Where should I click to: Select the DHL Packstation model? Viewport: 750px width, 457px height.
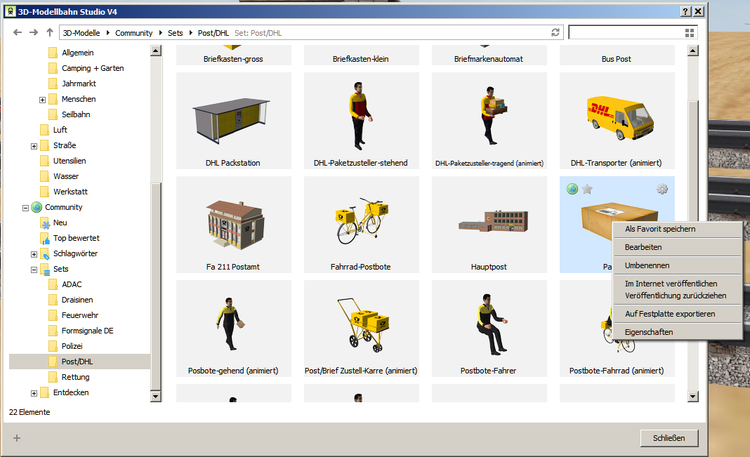point(233,121)
